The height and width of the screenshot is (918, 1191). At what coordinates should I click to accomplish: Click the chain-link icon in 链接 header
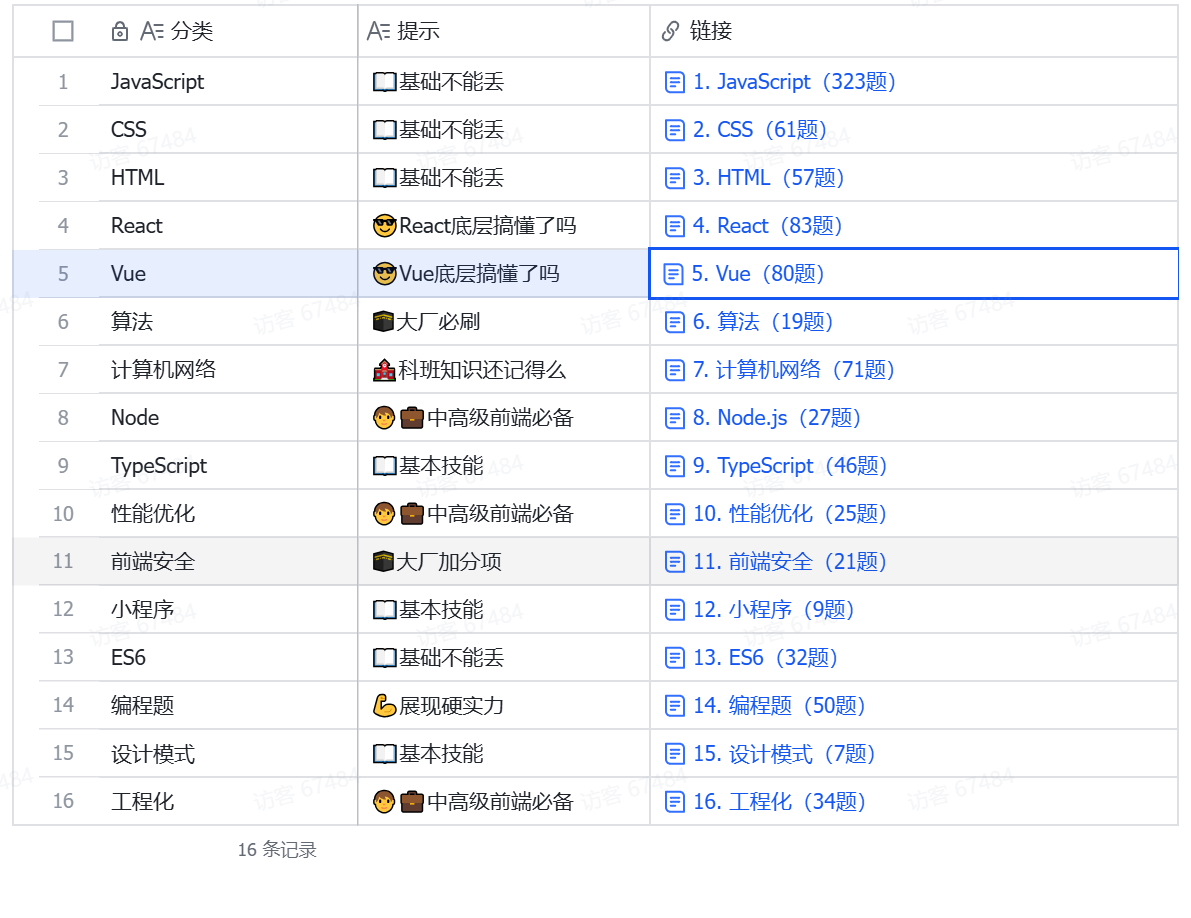tap(670, 31)
